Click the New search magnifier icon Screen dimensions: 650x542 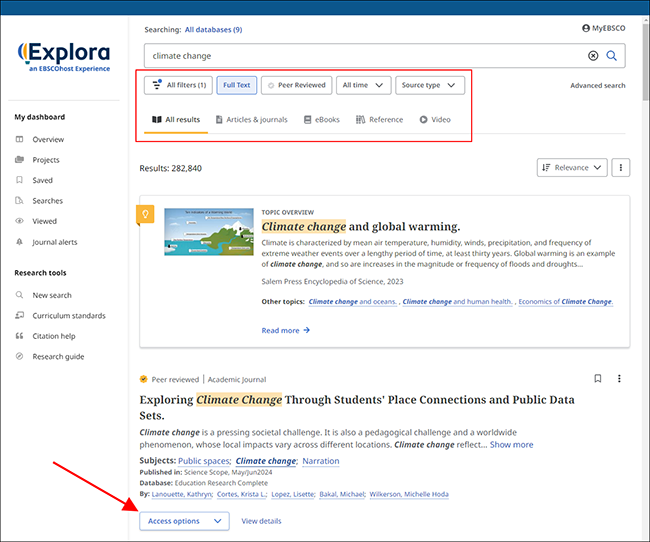click(19, 295)
